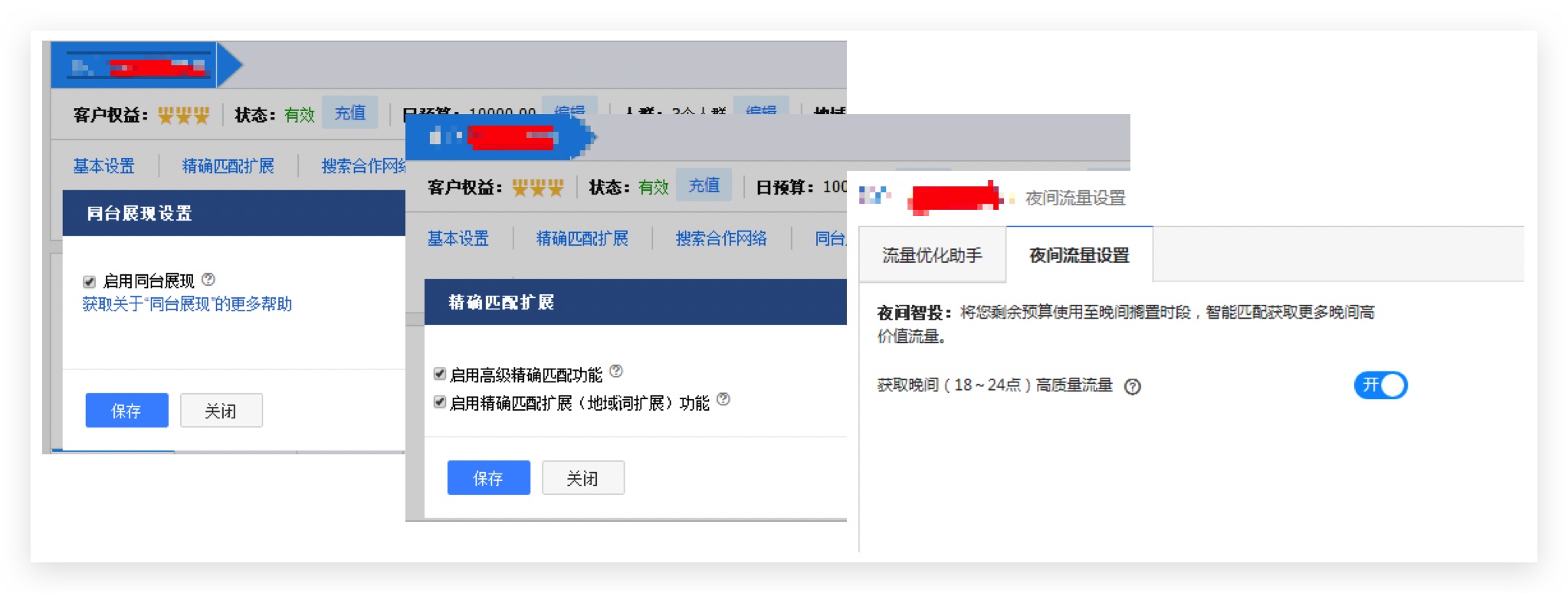Select the 夜间流量设置 tab

coord(1079,255)
